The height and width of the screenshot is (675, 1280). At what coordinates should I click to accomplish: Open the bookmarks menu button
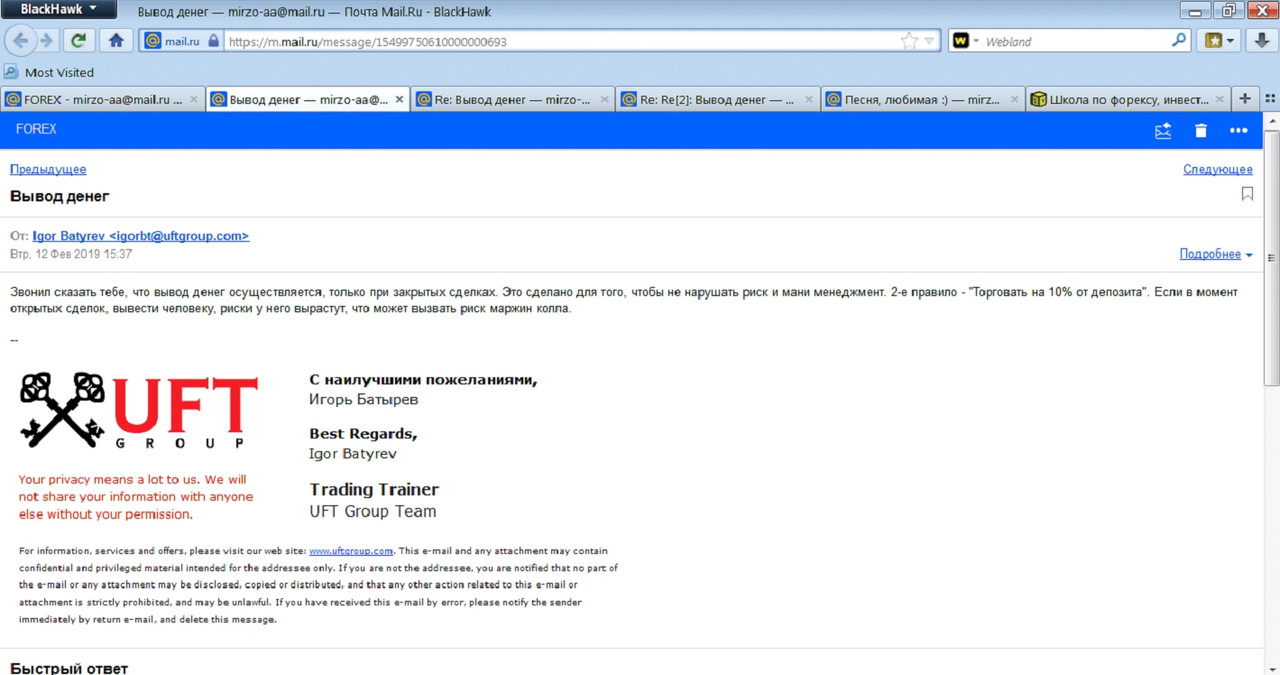pos(1220,41)
